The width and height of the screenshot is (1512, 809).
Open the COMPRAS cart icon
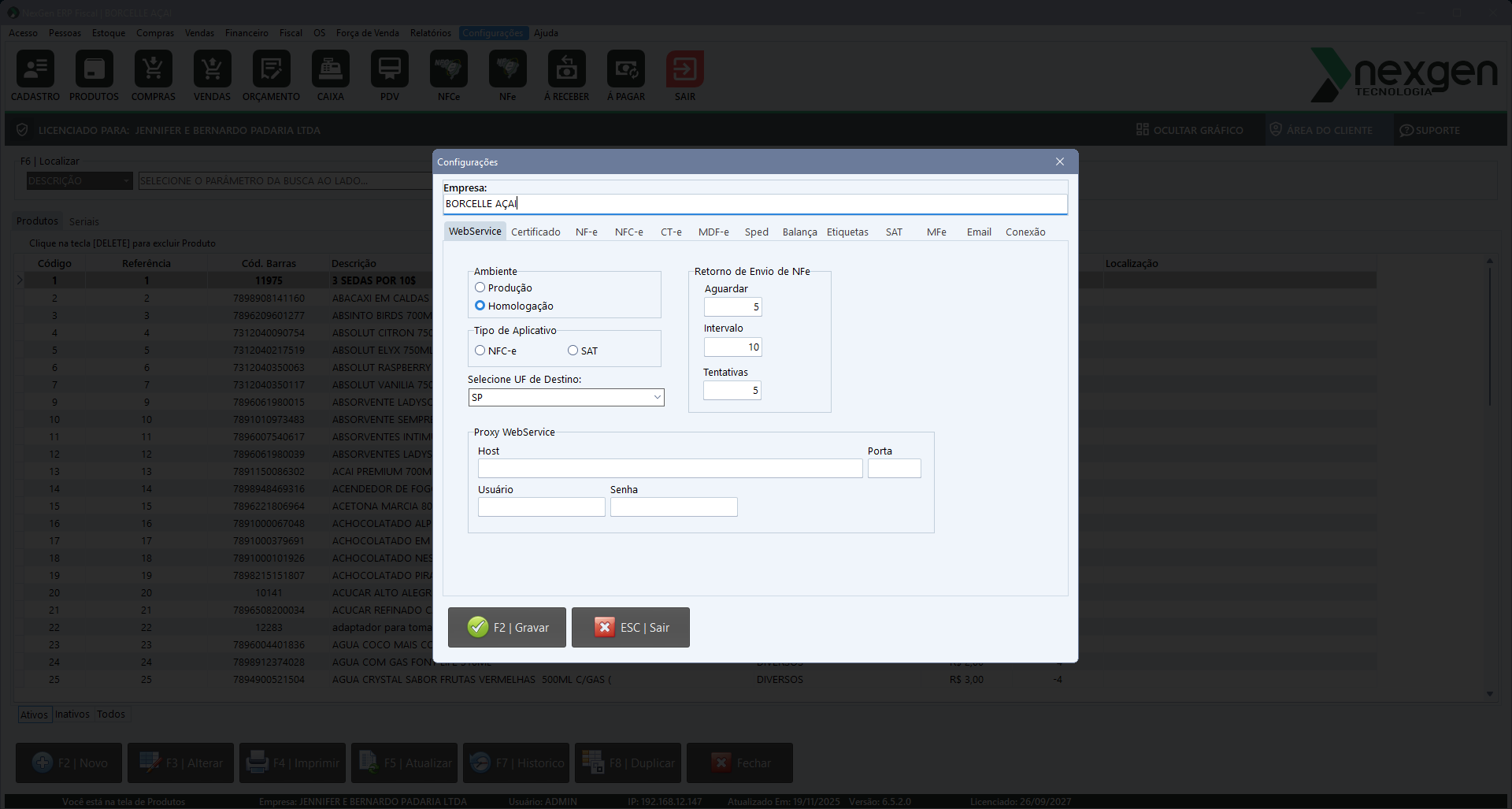tap(153, 69)
